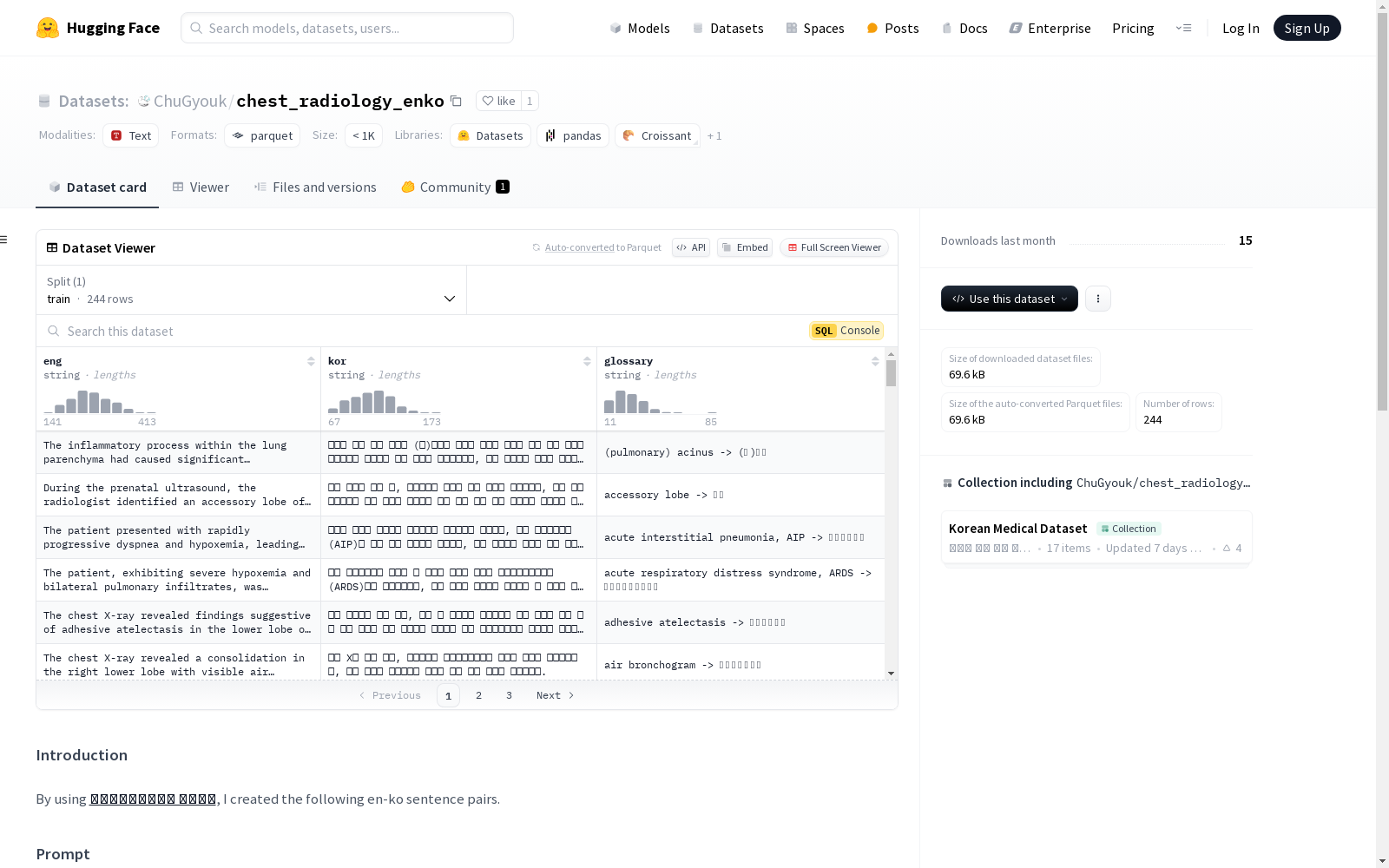Screen dimensions: 1389x868
Task: Click the Hugging Face logo icon
Action: tap(48, 28)
